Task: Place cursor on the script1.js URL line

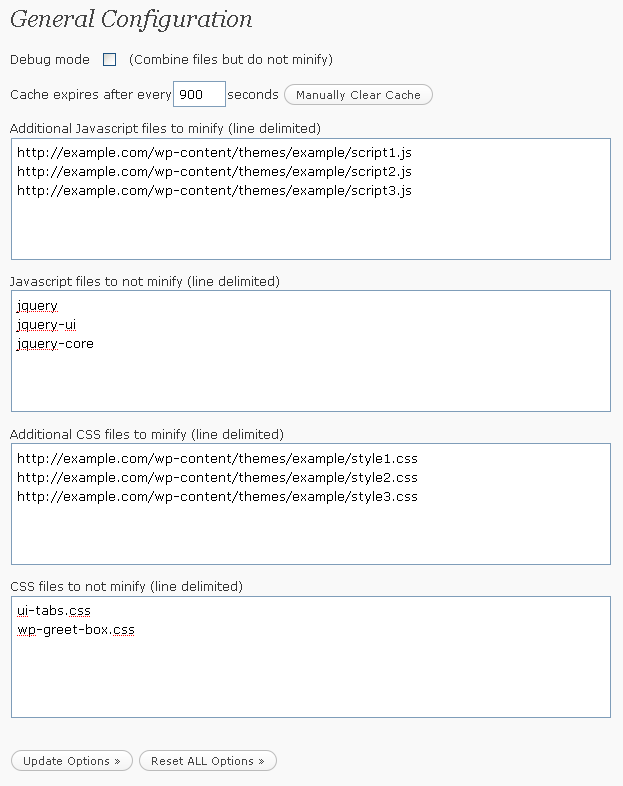Action: [x=214, y=153]
